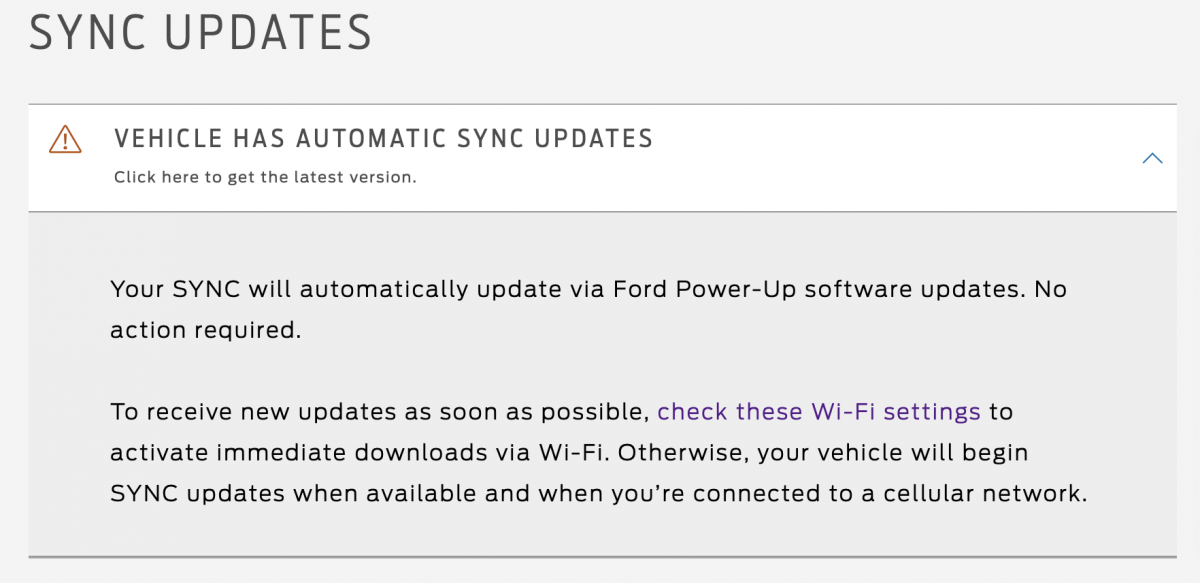This screenshot has width=1200, height=583.
Task: Click the "SYNC UPDATES" page heading
Action: coord(200,34)
